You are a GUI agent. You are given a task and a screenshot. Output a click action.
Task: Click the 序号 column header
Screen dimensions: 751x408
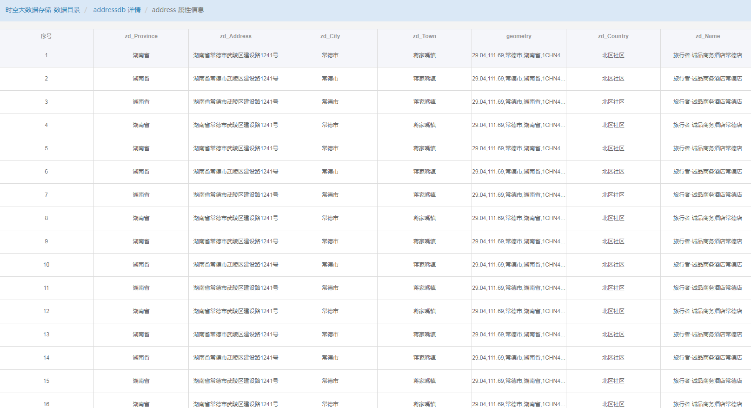[46, 36]
